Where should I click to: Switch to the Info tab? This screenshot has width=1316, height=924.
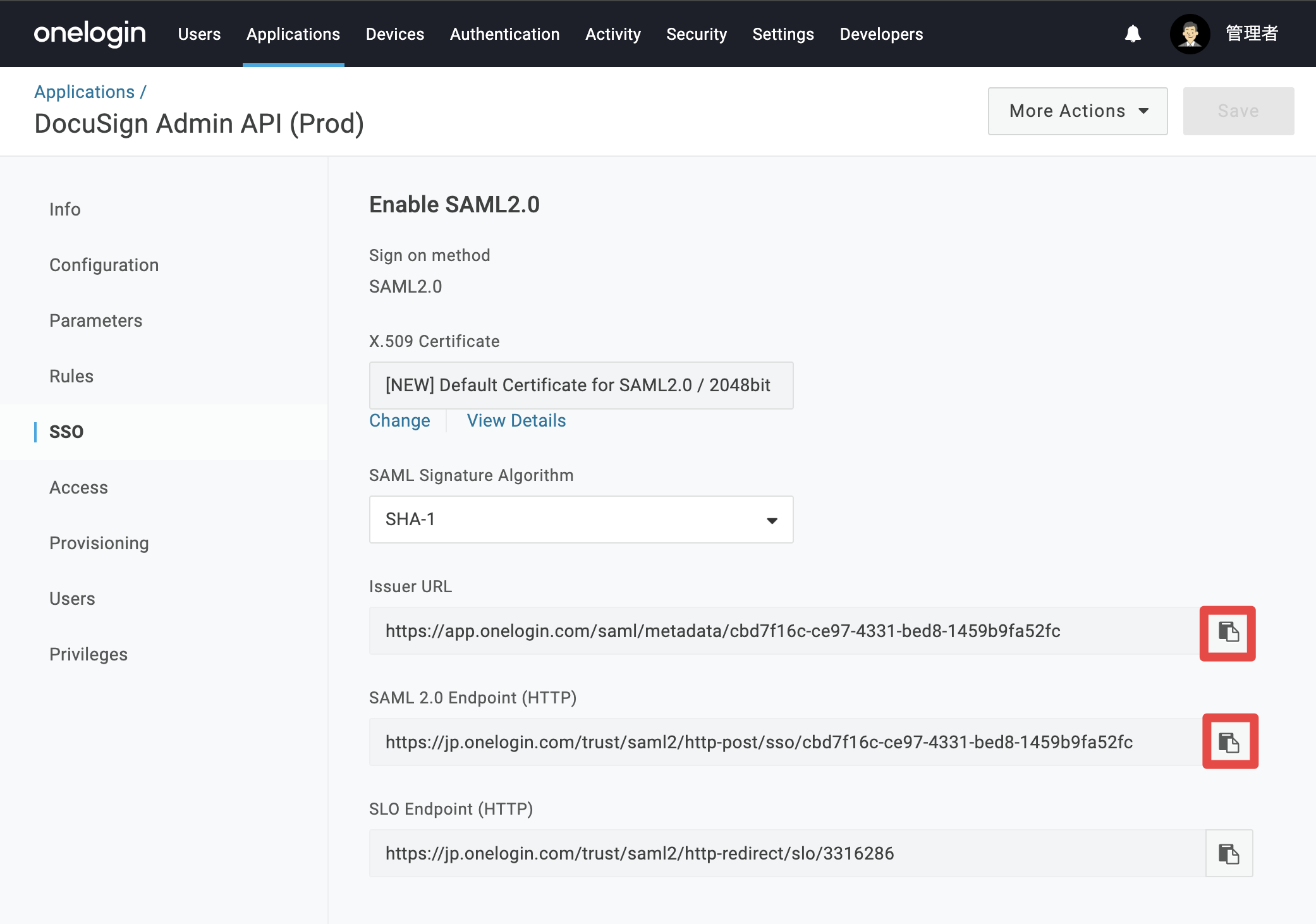click(x=65, y=209)
